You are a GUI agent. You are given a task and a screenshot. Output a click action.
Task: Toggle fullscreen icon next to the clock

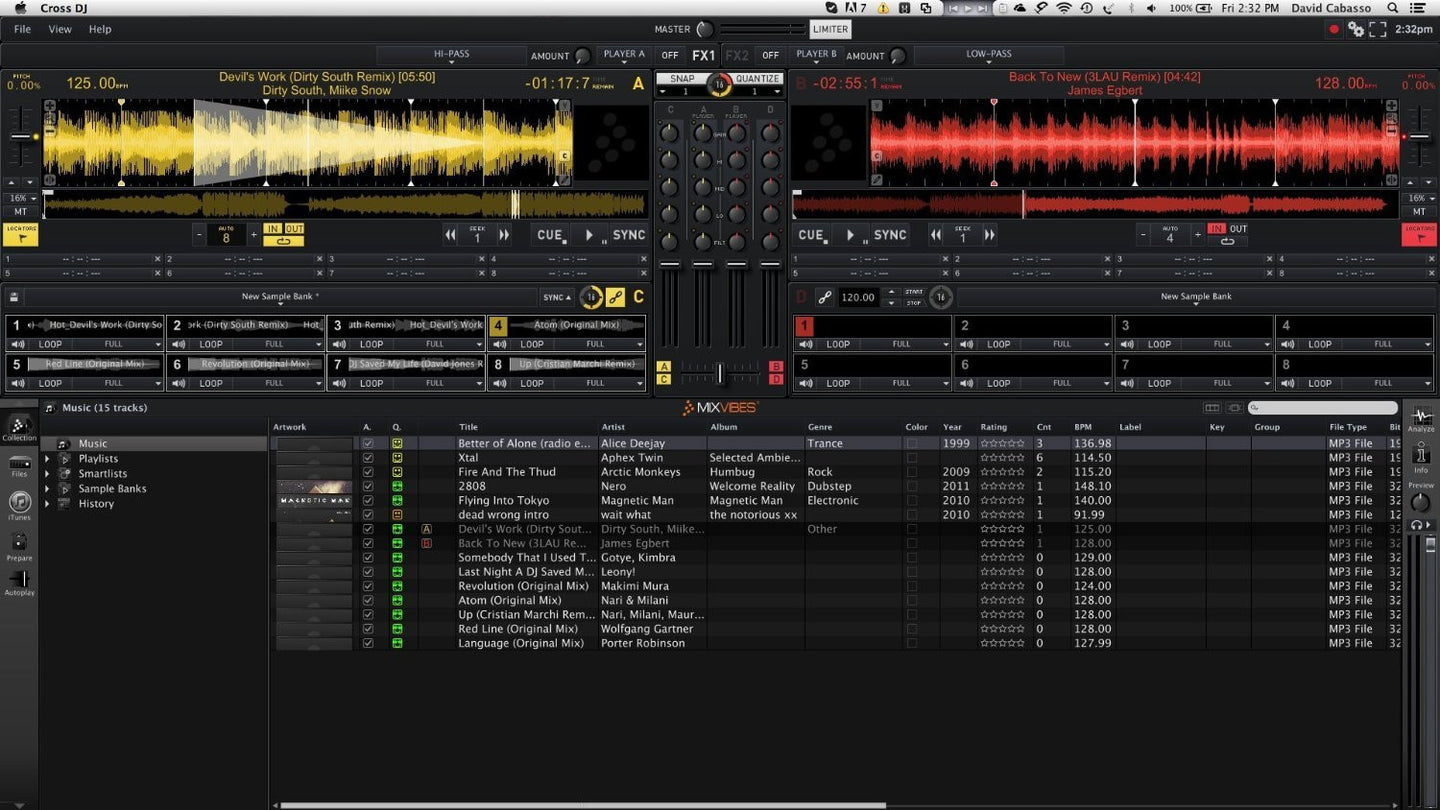[1378, 30]
